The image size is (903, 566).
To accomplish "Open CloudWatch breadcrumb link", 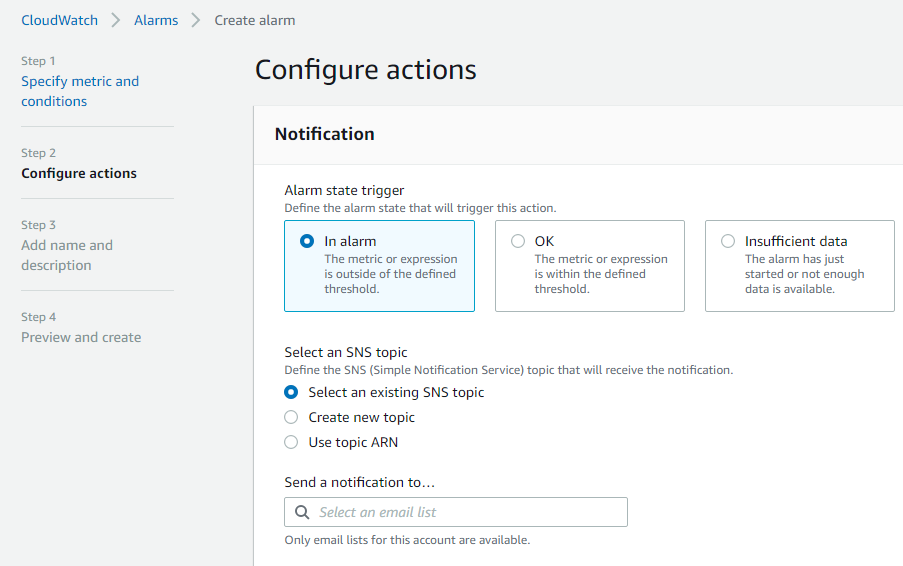I will (60, 20).
